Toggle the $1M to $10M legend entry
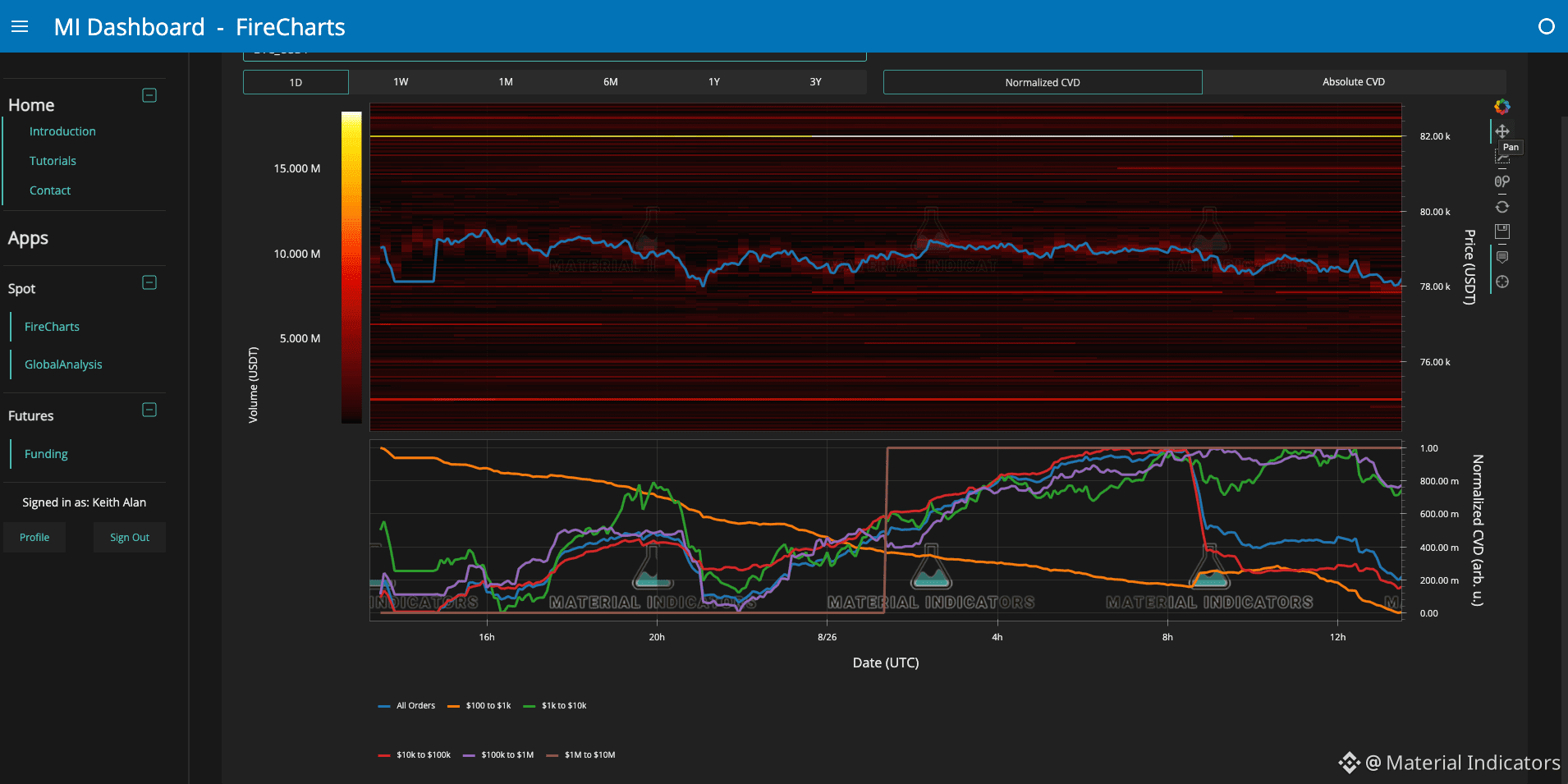This screenshot has width=1568, height=784. (580, 755)
